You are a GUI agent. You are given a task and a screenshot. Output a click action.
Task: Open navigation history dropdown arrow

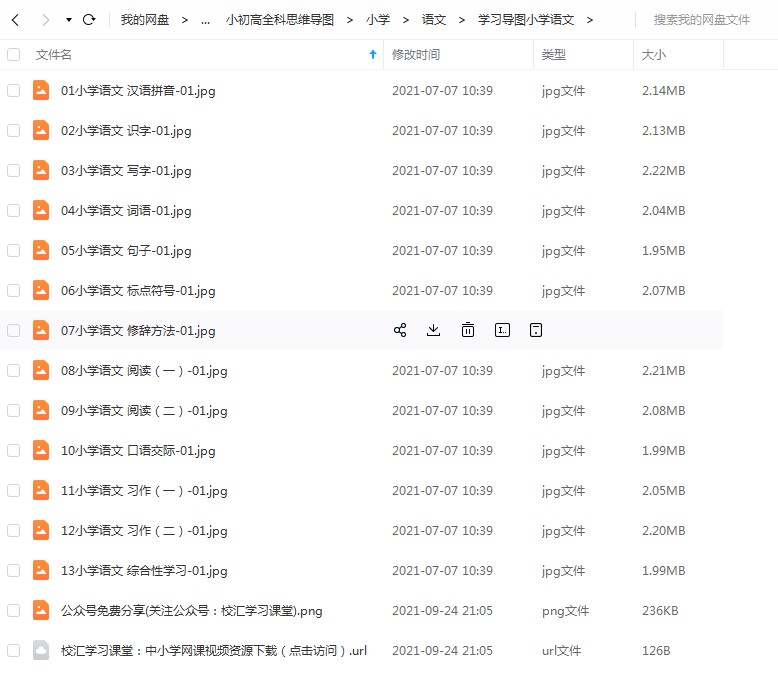[69, 20]
